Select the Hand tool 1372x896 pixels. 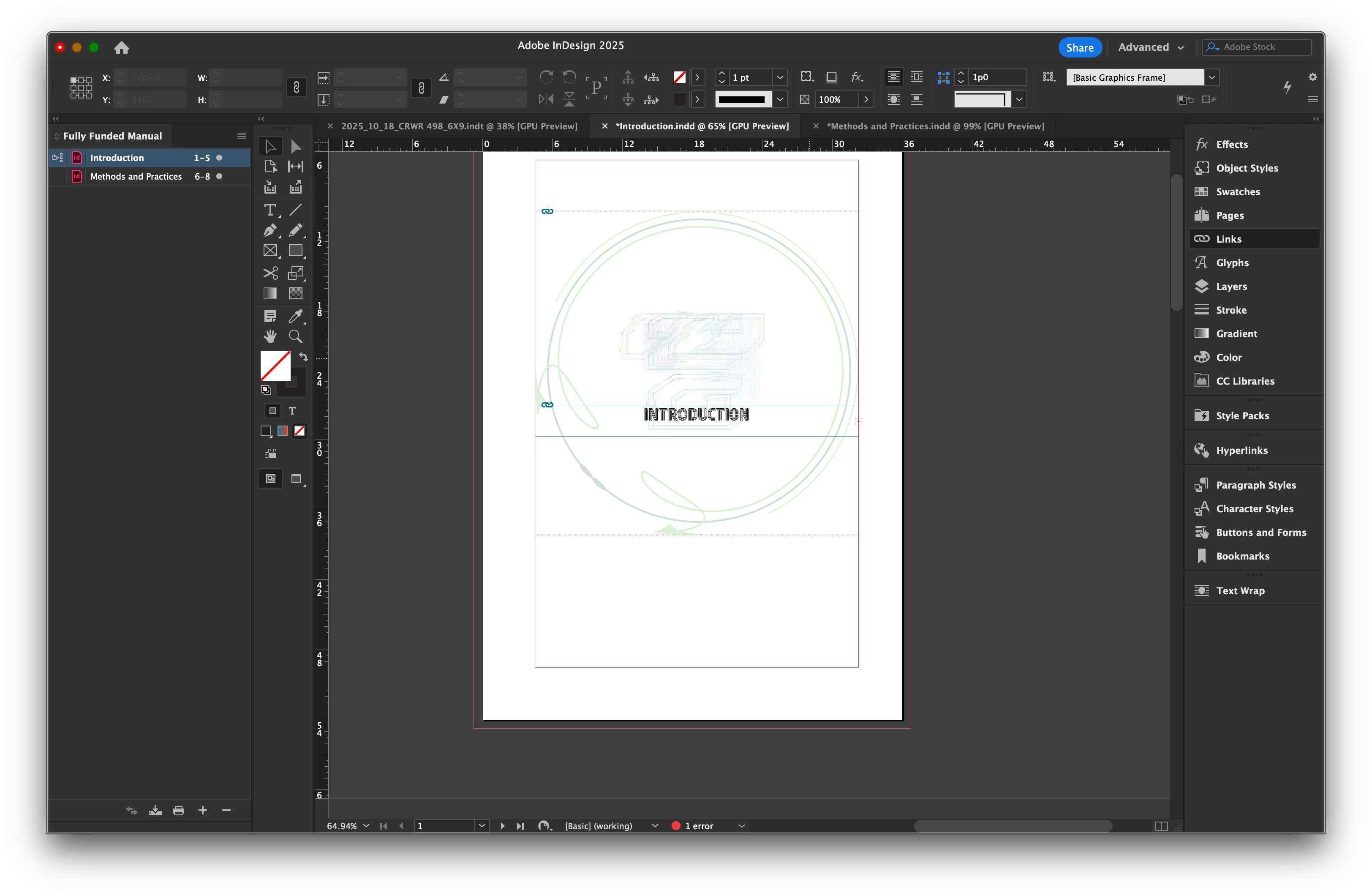270,336
